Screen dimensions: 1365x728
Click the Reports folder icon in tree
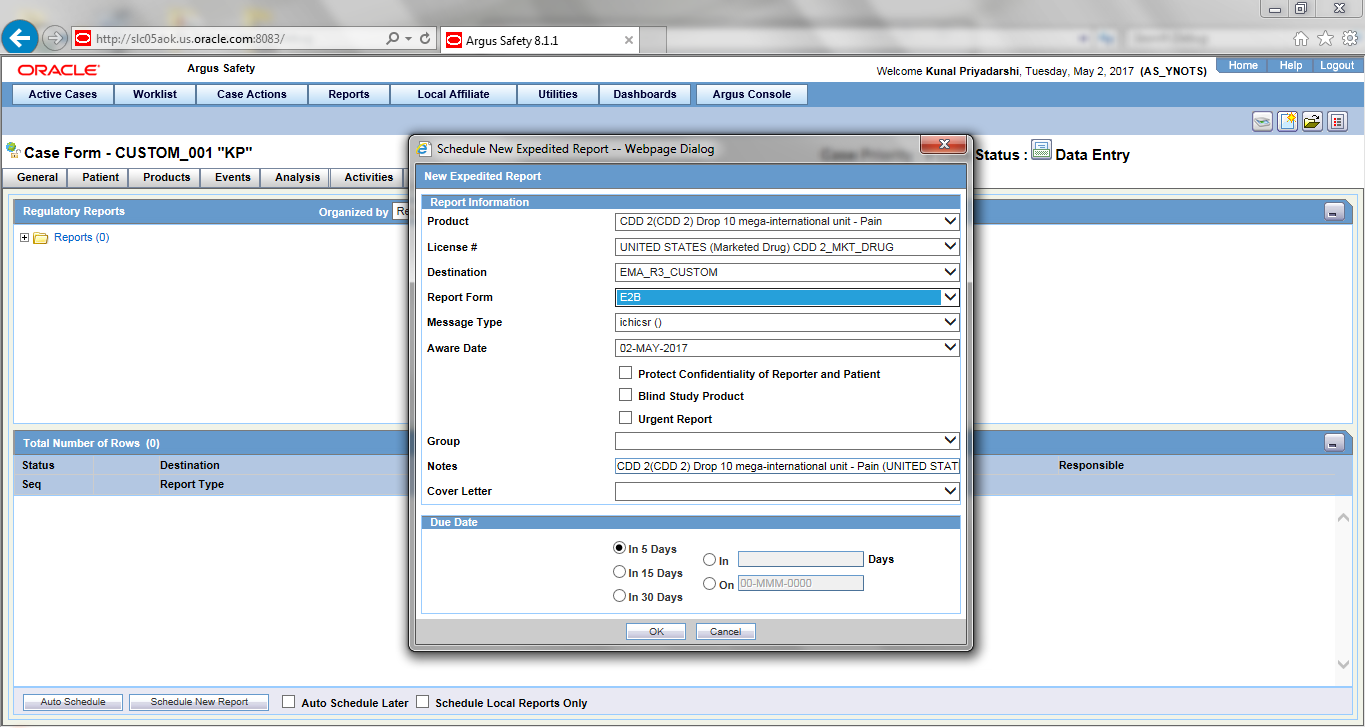pos(41,238)
